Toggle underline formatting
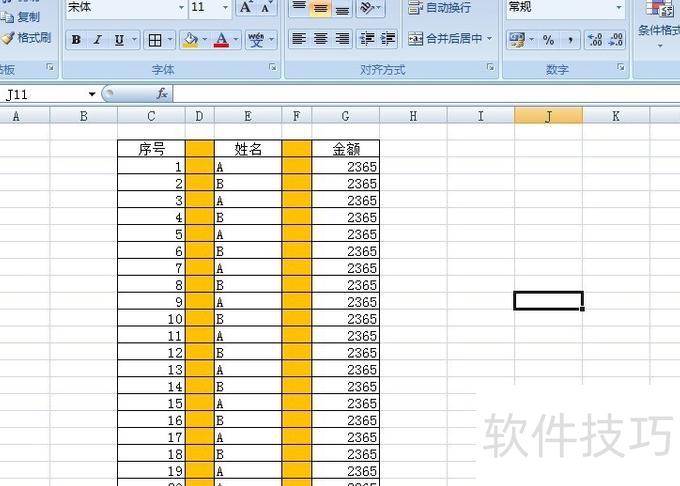Viewport: 680px width, 486px height. (x=119, y=40)
